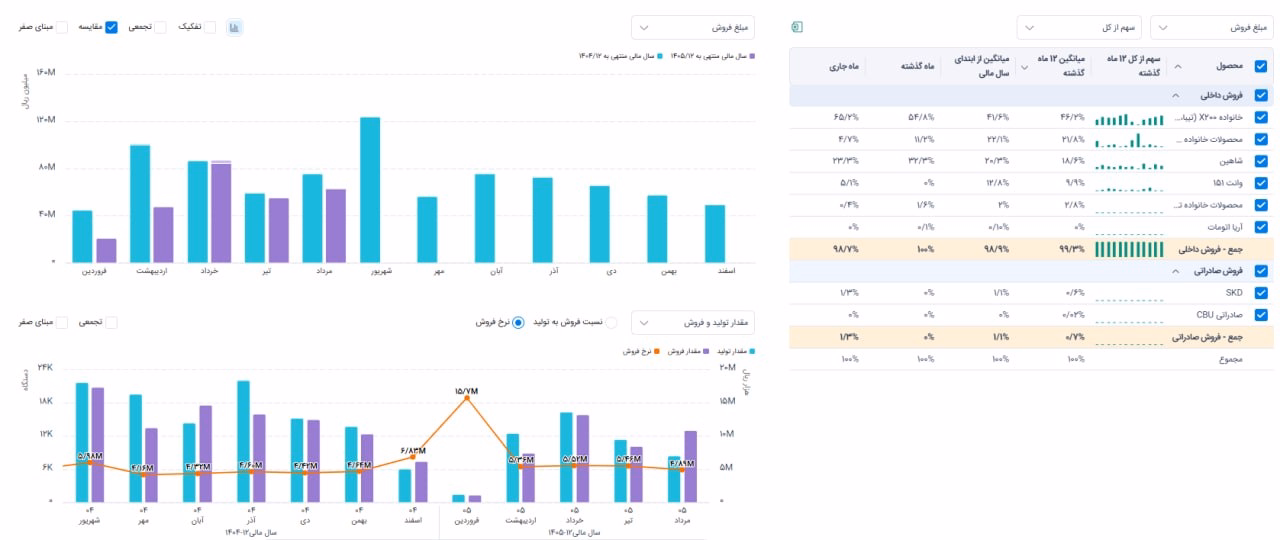Viewport: 1280px width, 540px height.
Task: Untick the مقایسه checkbox
Action: tap(111, 27)
